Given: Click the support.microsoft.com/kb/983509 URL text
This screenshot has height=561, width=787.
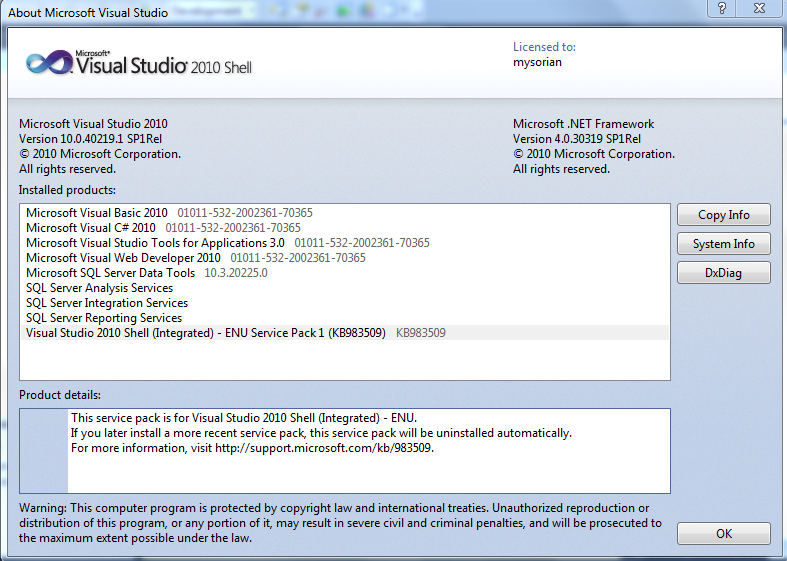Looking at the screenshot, I should point(324,448).
